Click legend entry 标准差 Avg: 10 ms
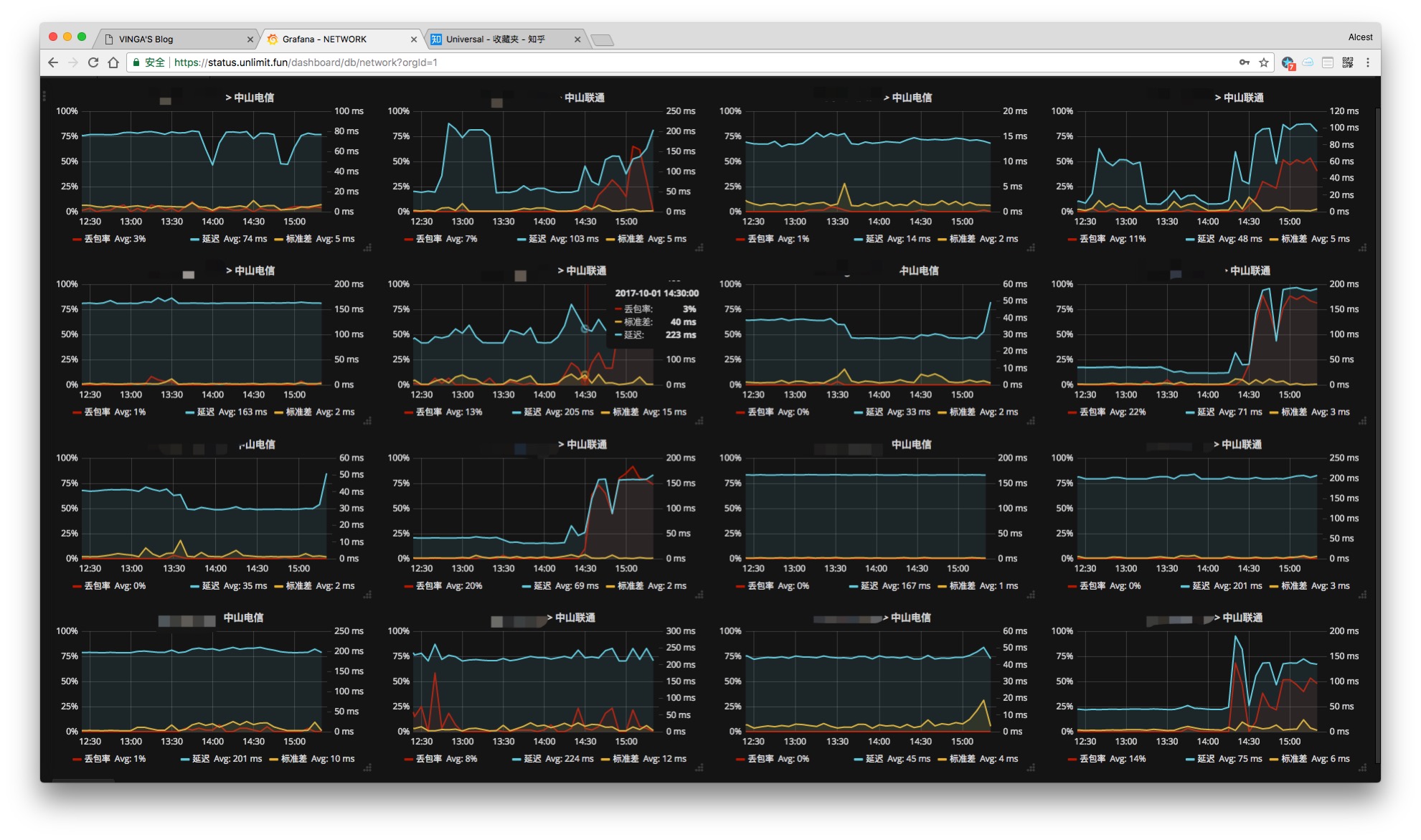The width and height of the screenshot is (1421, 840). pos(312,759)
